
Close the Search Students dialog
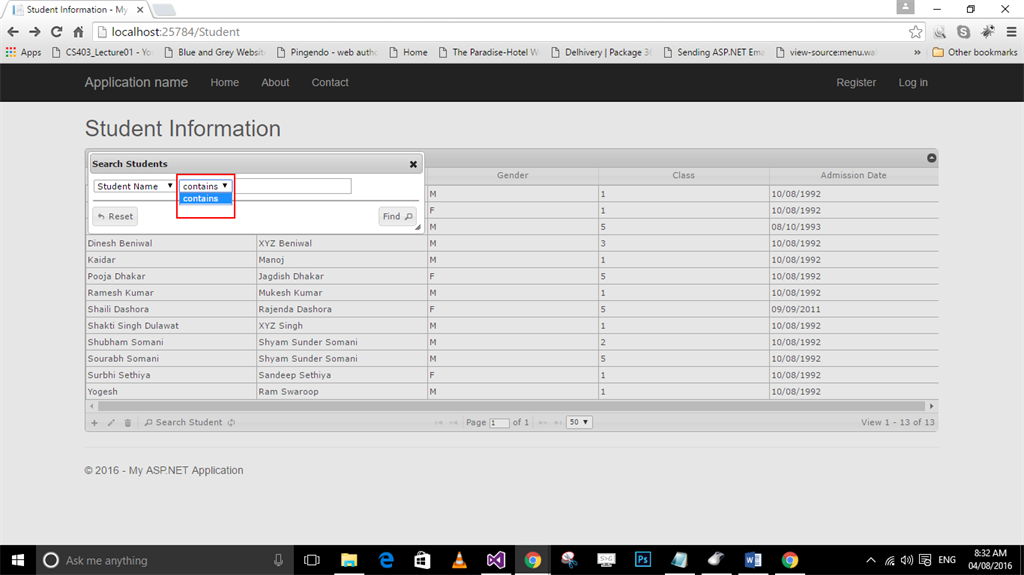tap(413, 164)
